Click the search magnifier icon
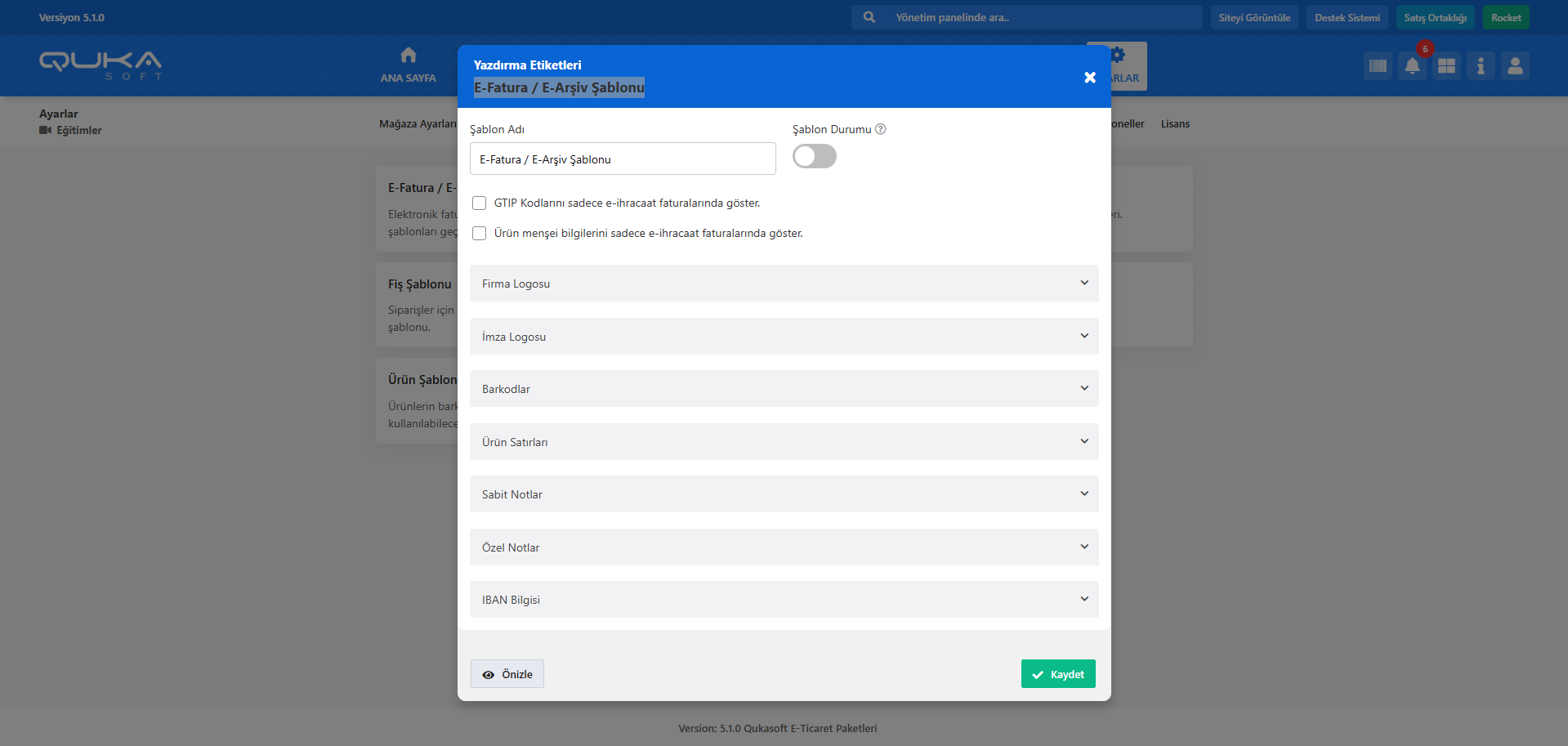Viewport: 1568px width, 746px height. (x=869, y=17)
